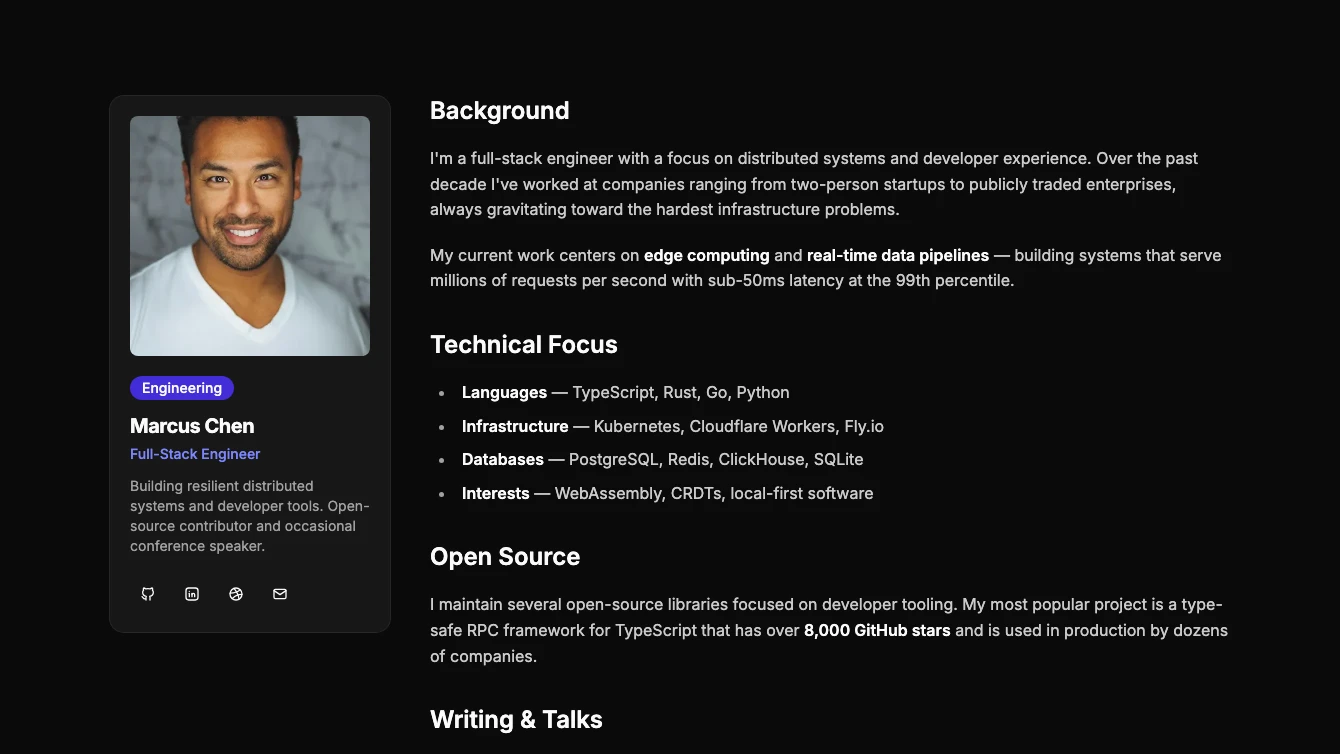Click the "Languages" list item label
This screenshot has height=754, width=1340.
(504, 393)
